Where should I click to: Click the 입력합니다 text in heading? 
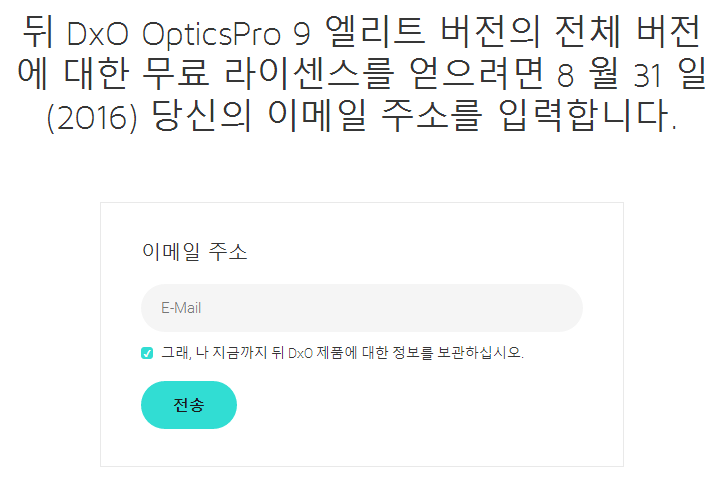[587, 115]
